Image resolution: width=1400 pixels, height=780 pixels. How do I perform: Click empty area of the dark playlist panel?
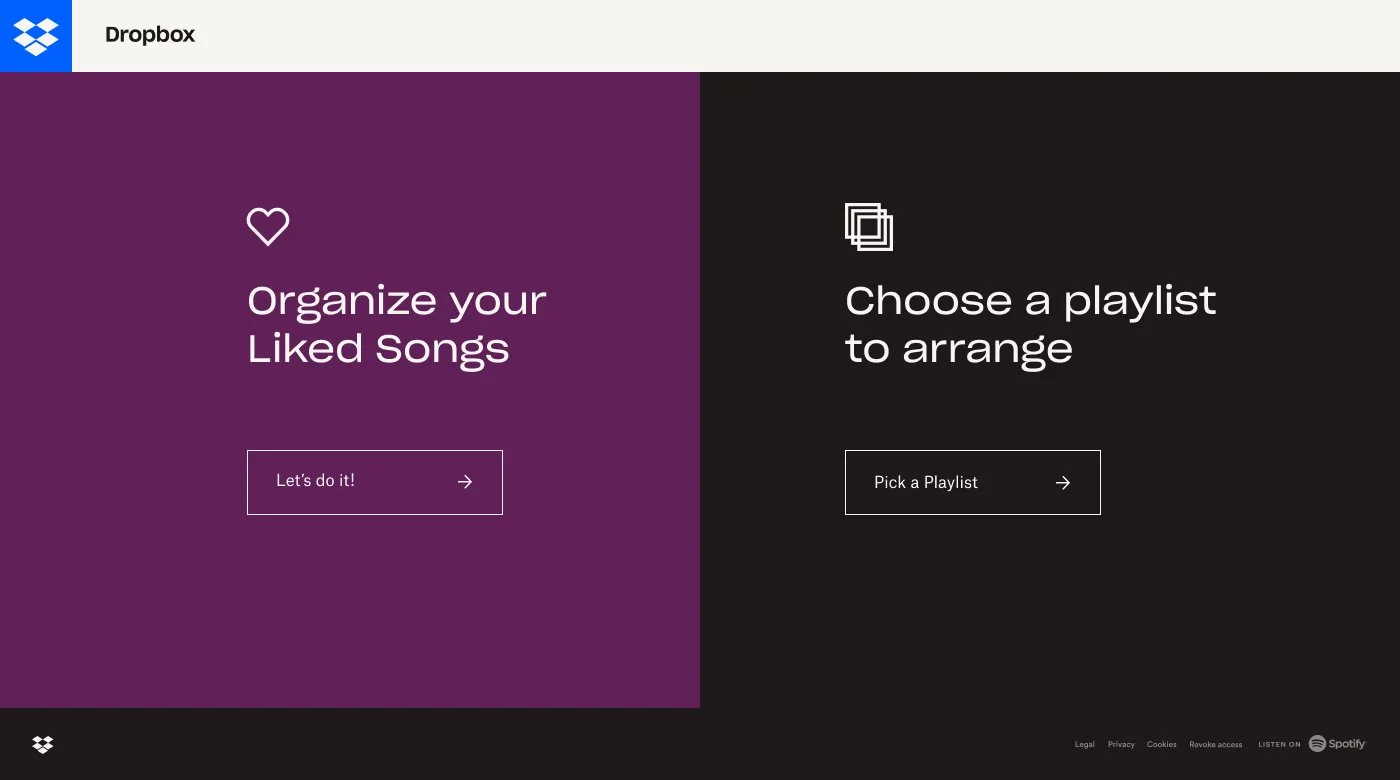[x=1050, y=620]
